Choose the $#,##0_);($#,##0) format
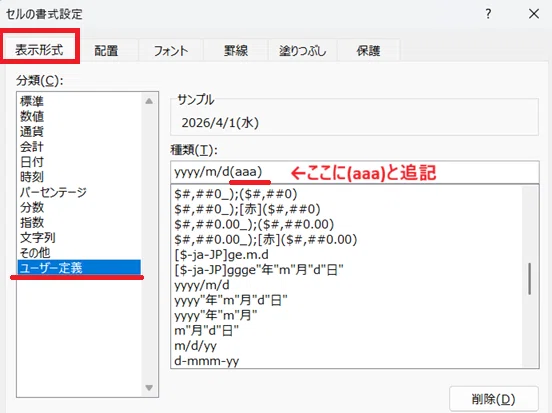Screen dimensions: 552x413 pos(347,194)
